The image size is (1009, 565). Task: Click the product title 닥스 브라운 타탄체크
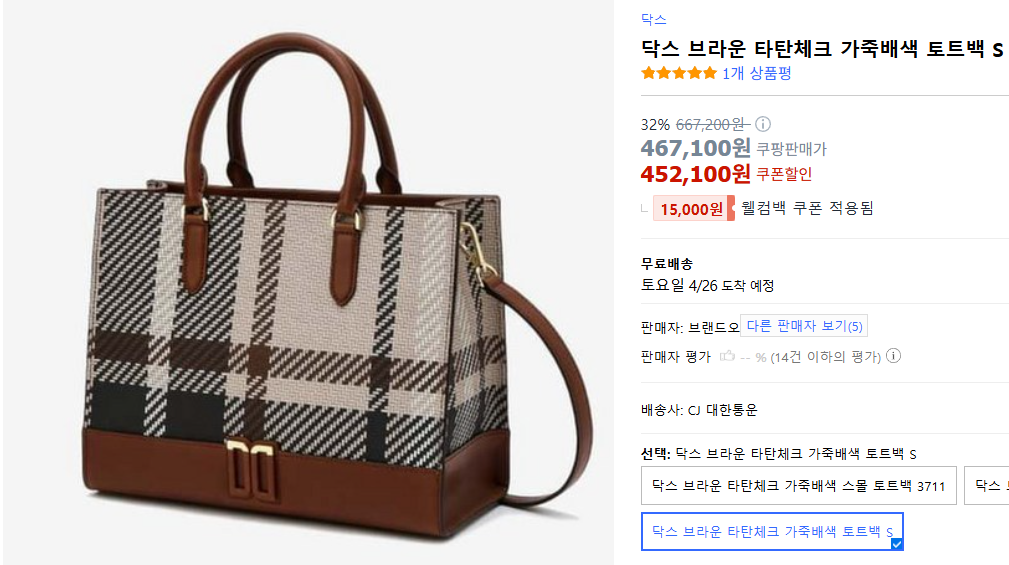822,49
